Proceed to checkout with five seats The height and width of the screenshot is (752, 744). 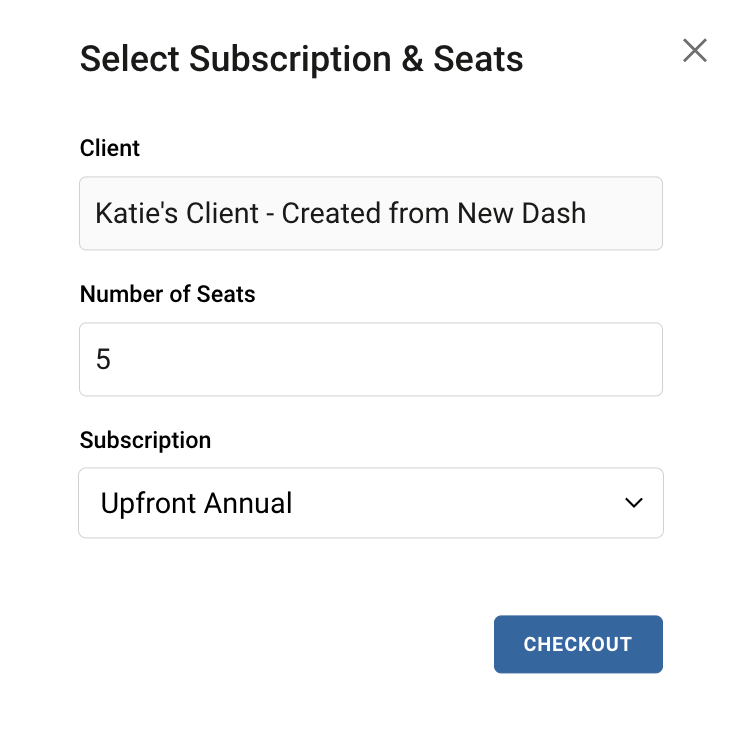click(578, 644)
